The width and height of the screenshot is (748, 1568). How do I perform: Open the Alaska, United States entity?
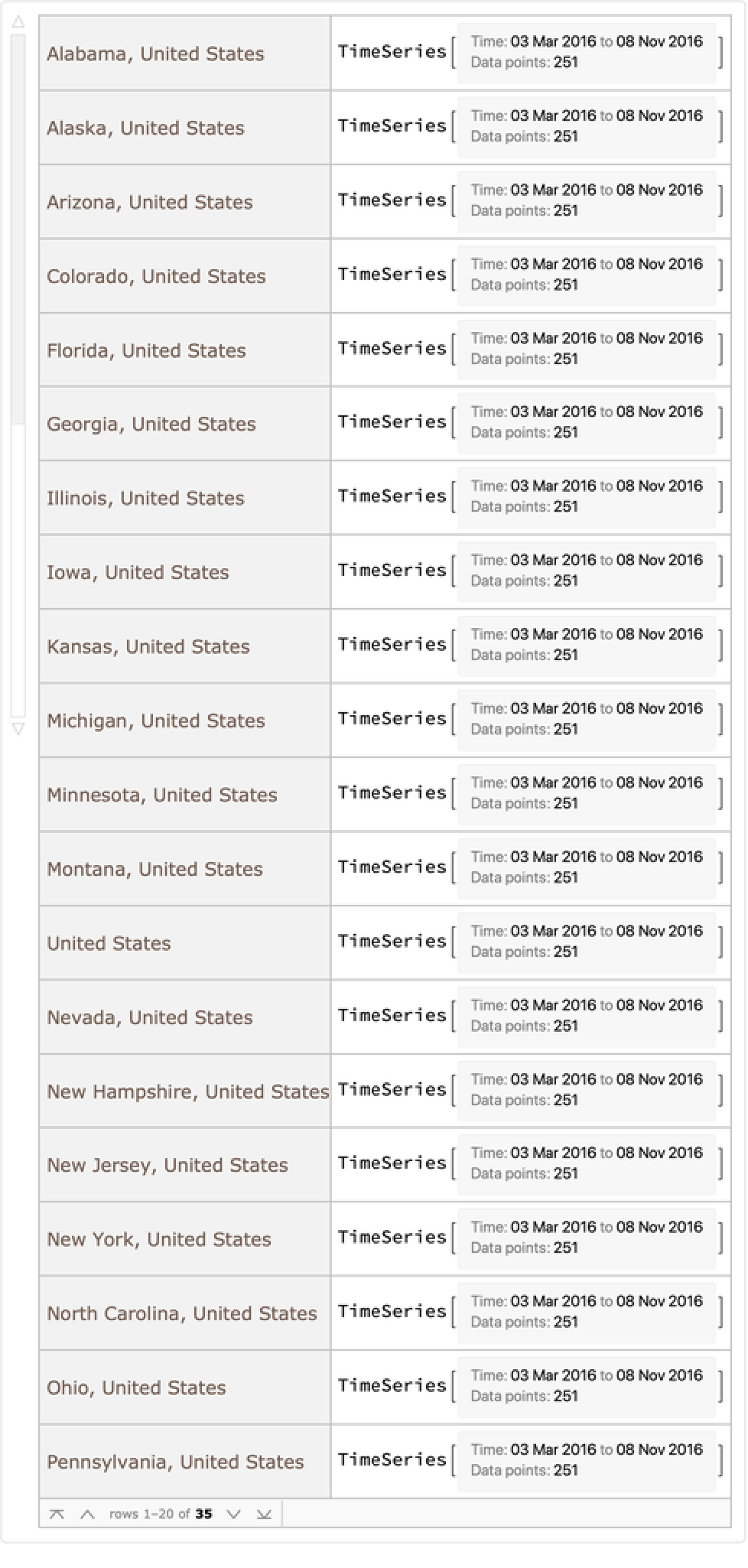pos(145,128)
